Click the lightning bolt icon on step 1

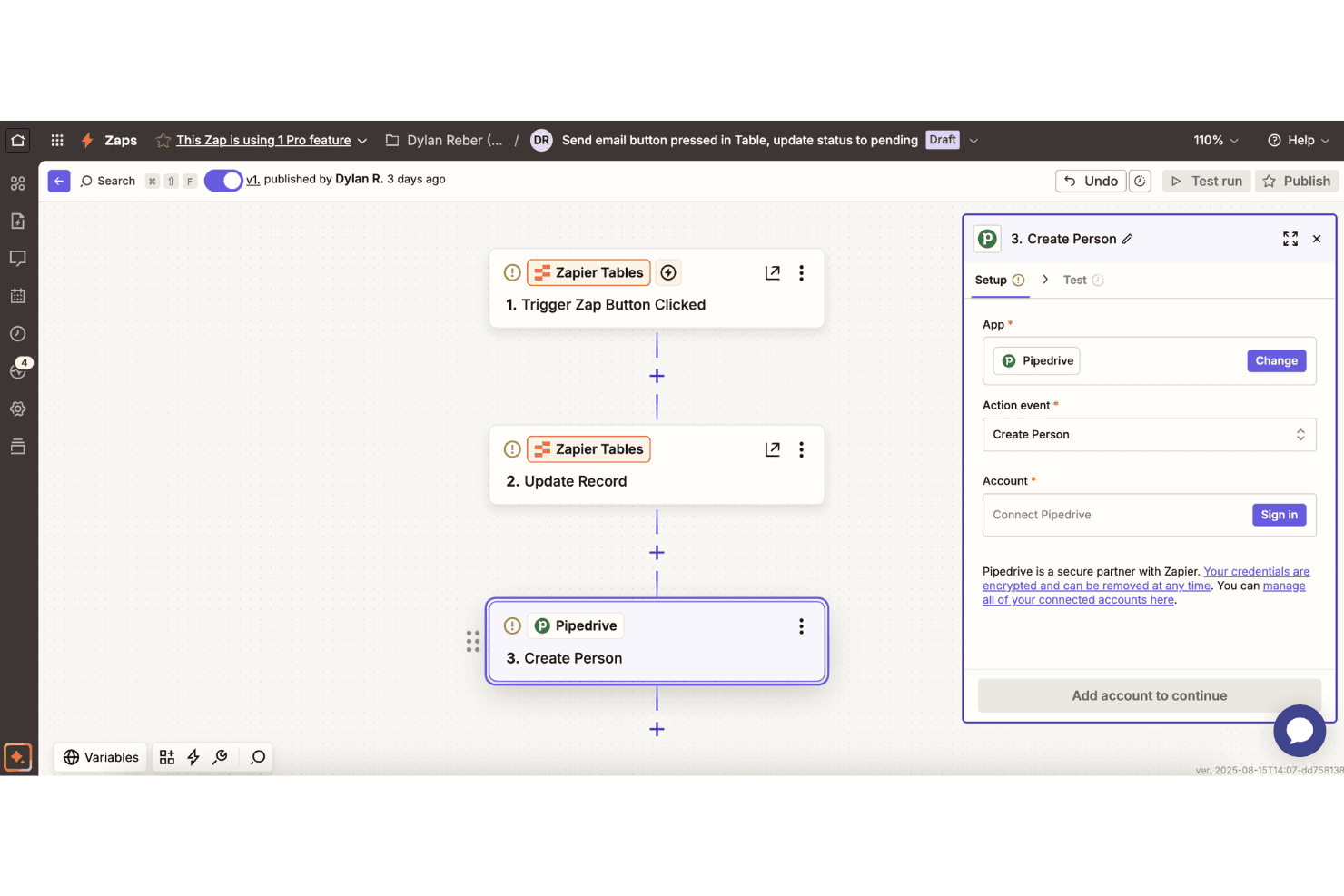pos(668,272)
